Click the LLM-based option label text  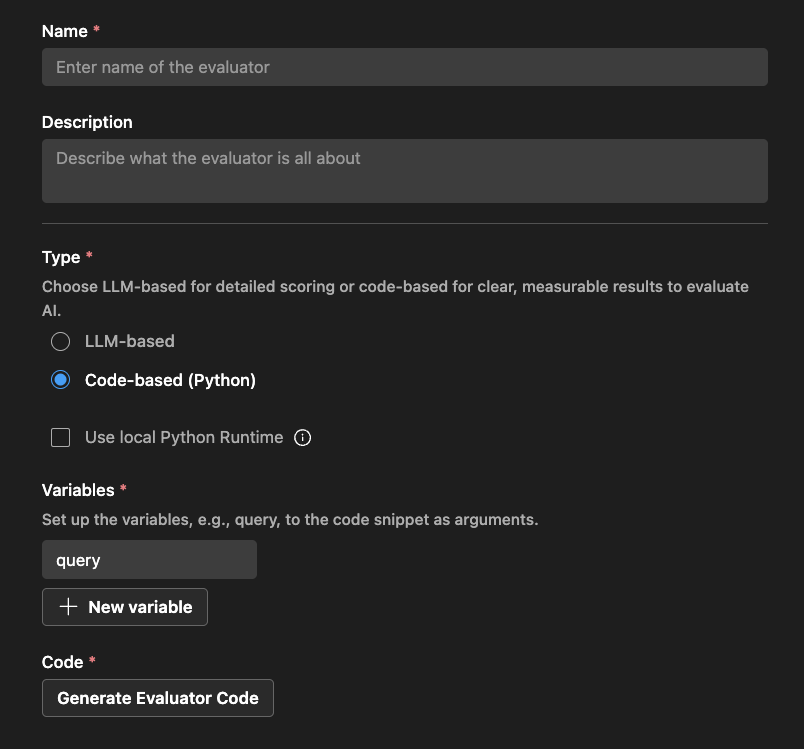(131, 341)
